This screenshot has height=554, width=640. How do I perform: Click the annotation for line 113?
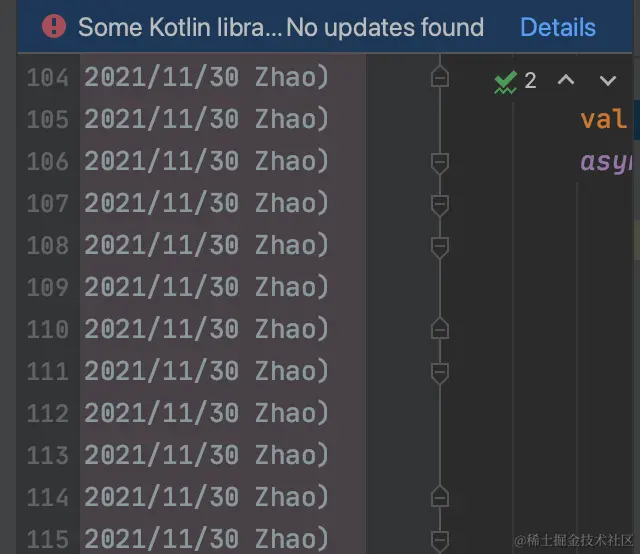pyautogui.click(x=206, y=455)
